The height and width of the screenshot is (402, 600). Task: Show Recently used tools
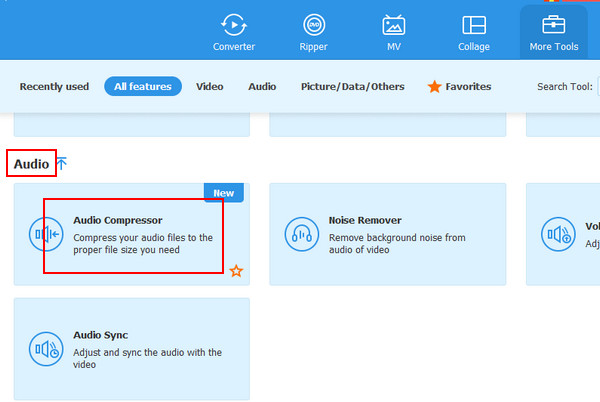[x=54, y=87]
